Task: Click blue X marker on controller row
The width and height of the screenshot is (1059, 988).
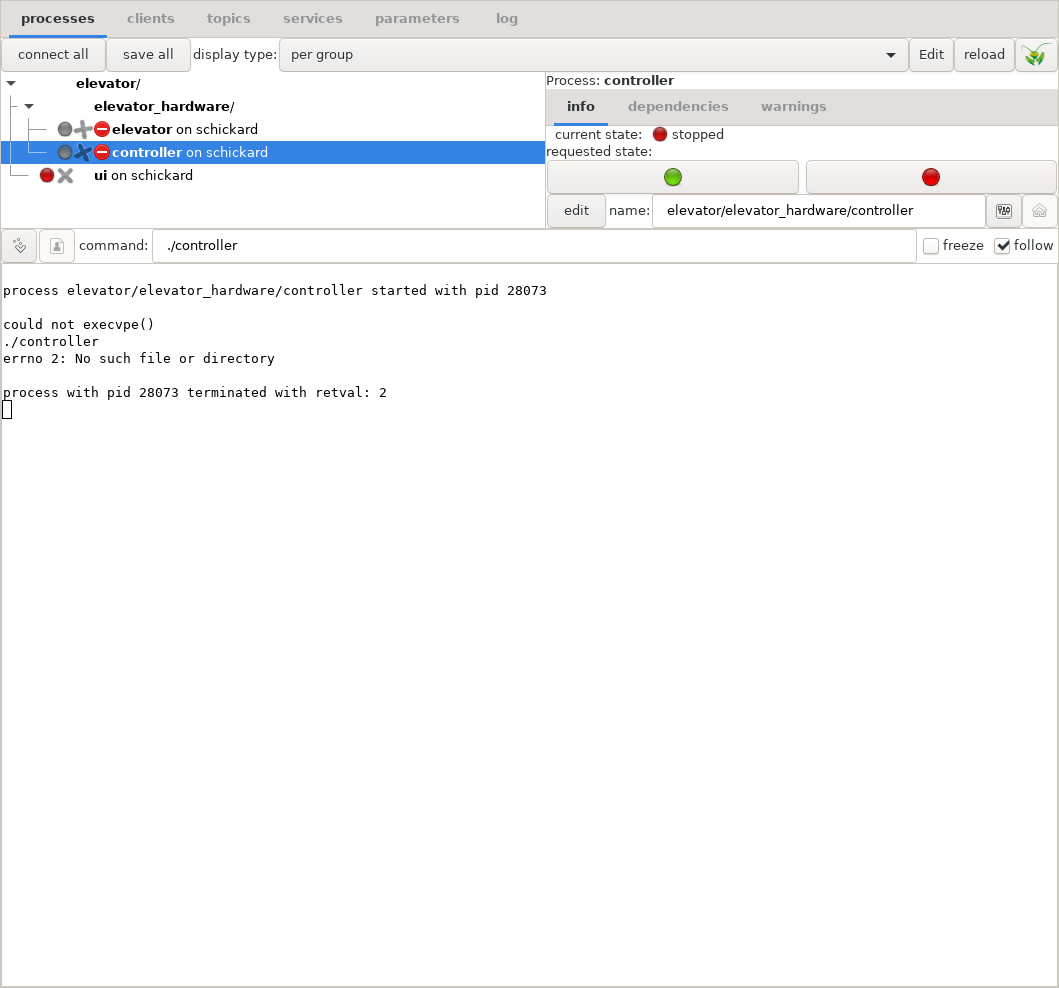Action: [83, 152]
